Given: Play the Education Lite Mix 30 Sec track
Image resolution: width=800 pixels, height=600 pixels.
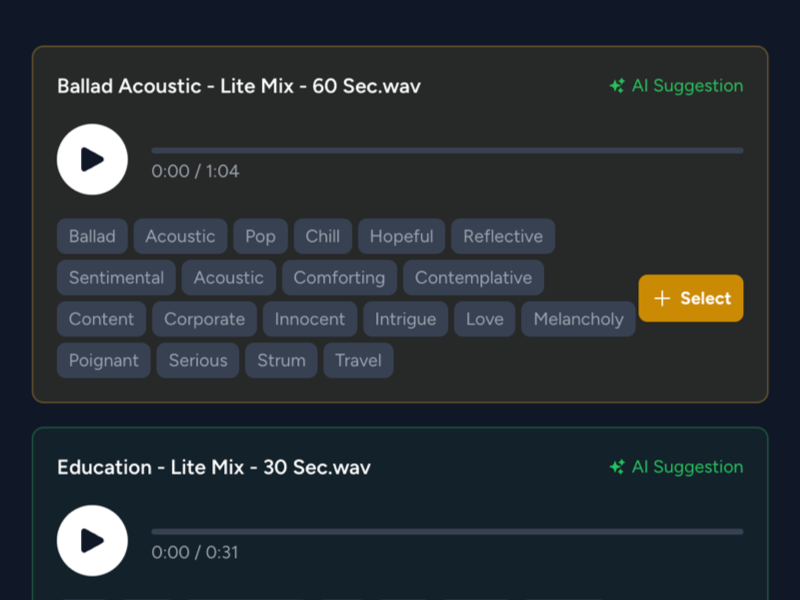Looking at the screenshot, I should click(x=92, y=540).
